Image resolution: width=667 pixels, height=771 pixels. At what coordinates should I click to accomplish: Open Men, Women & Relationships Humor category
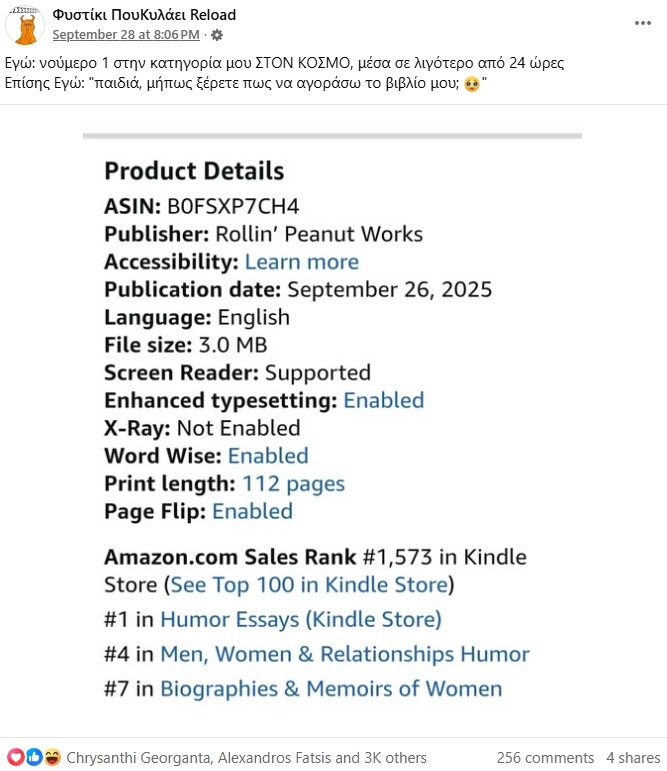(x=345, y=654)
